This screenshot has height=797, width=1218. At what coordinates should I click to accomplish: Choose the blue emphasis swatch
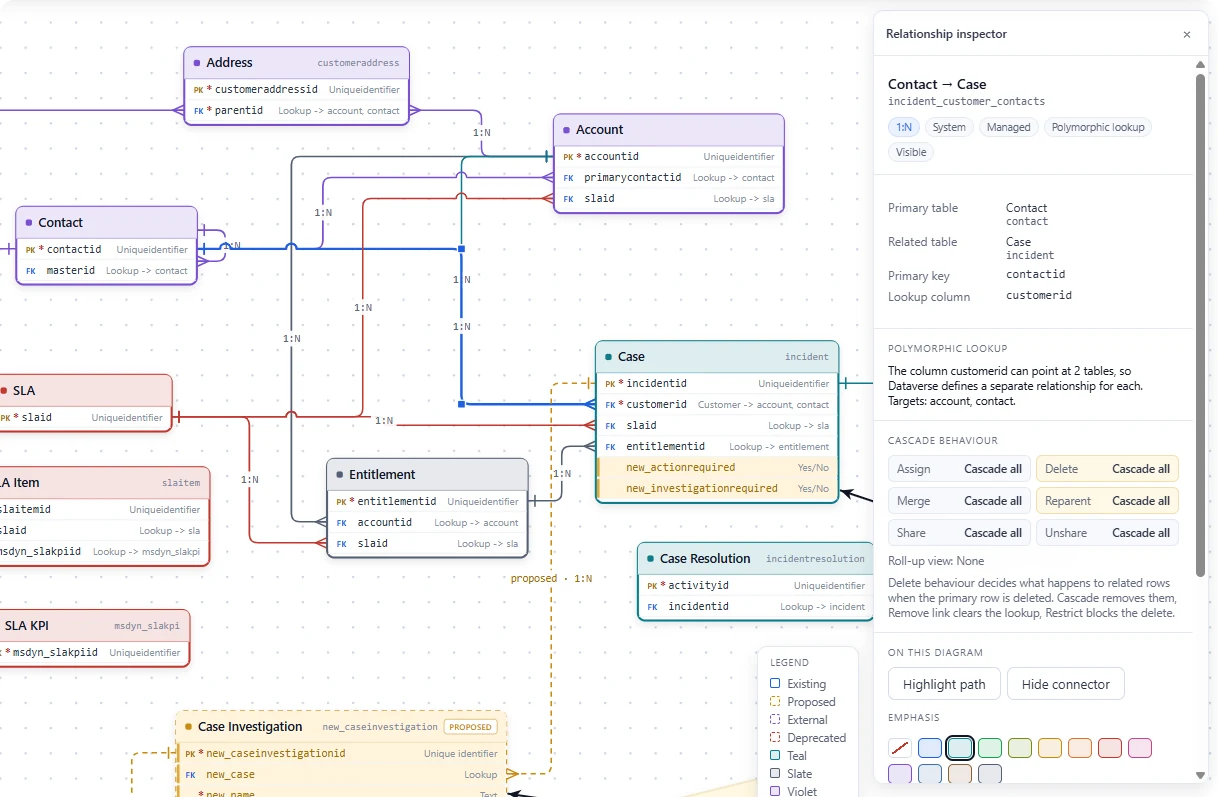pos(930,748)
